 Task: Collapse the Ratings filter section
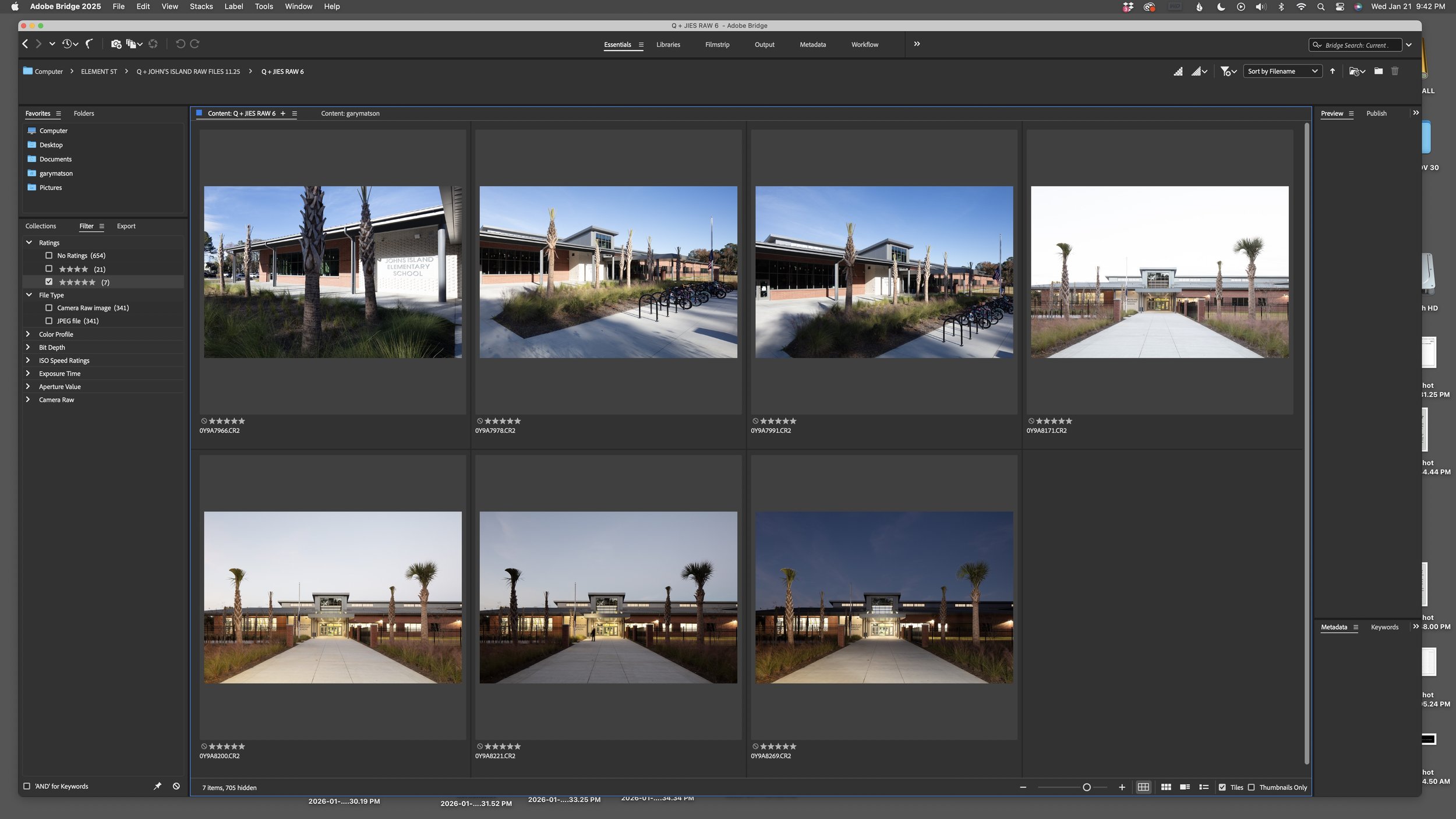[x=29, y=242]
